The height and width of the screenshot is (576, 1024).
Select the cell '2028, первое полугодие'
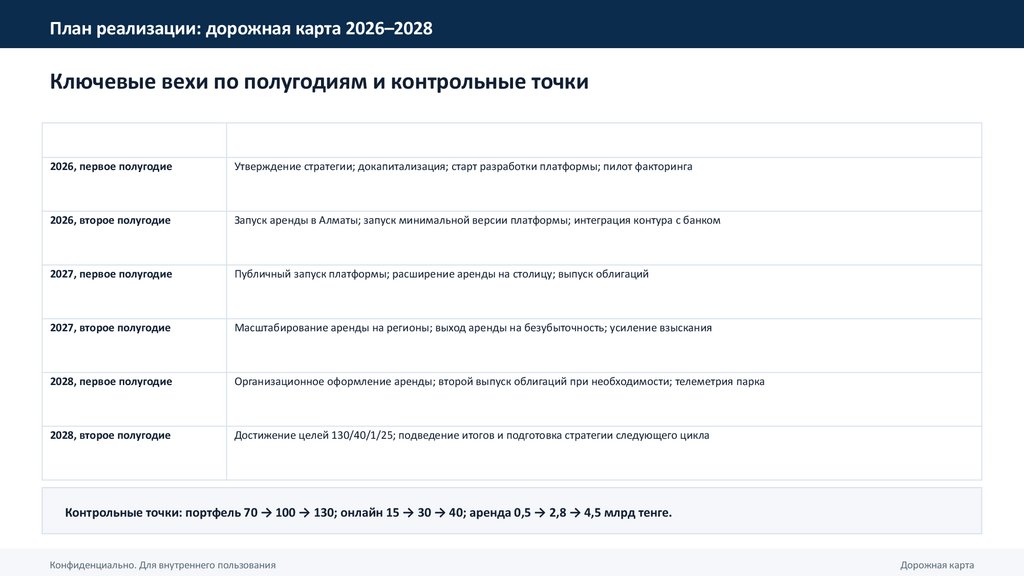[134, 399]
